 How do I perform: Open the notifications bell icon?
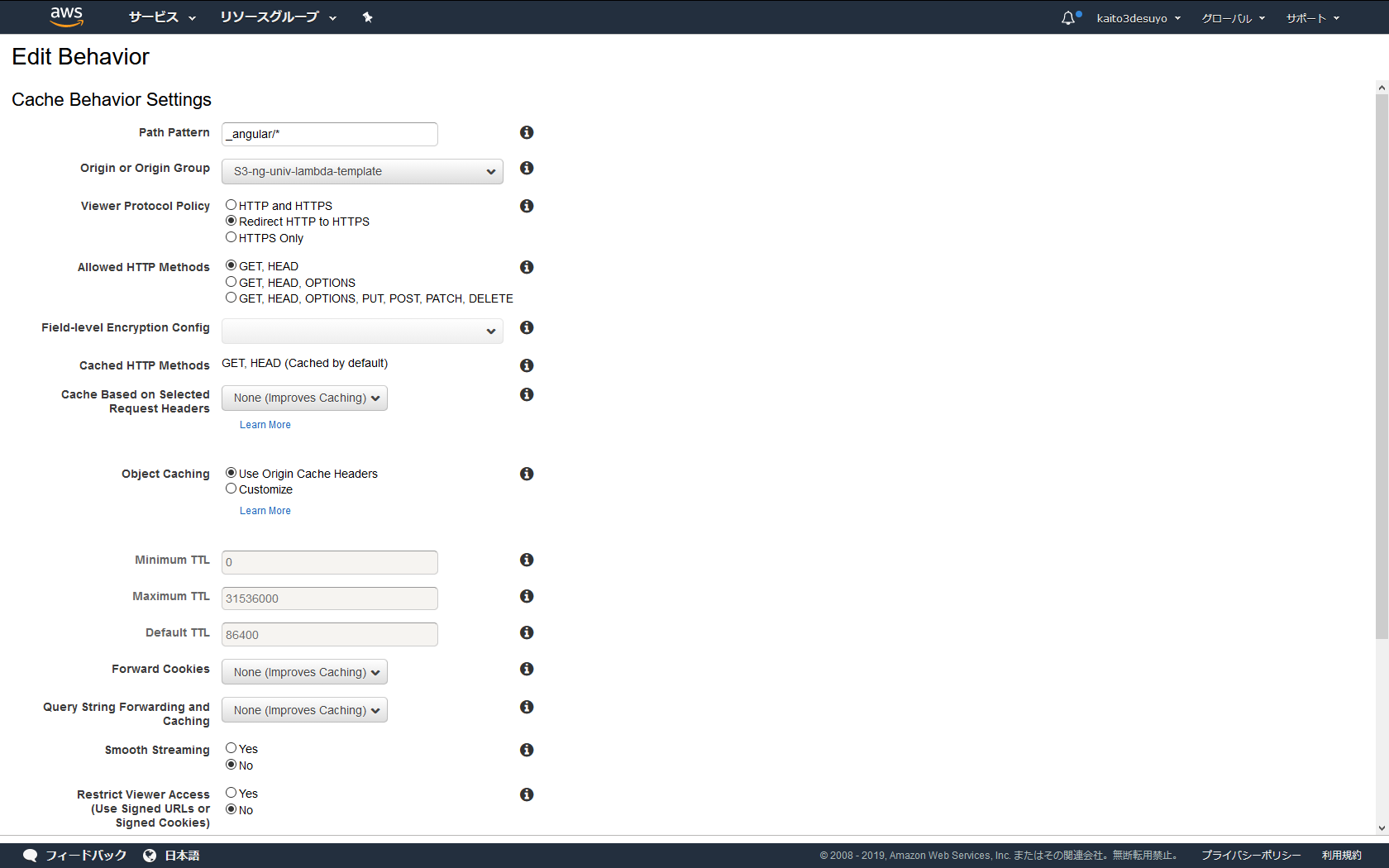[x=1068, y=17]
